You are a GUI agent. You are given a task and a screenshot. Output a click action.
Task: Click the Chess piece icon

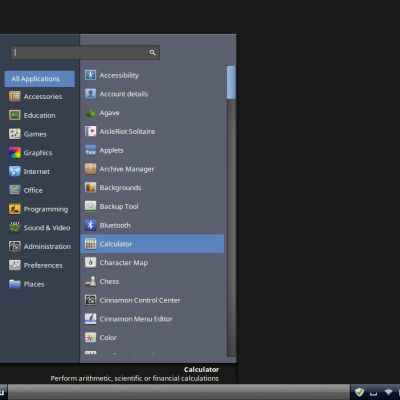90,281
